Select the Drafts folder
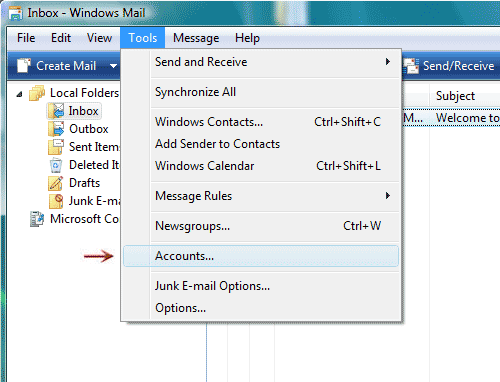This screenshot has height=382, width=500. pos(84,183)
